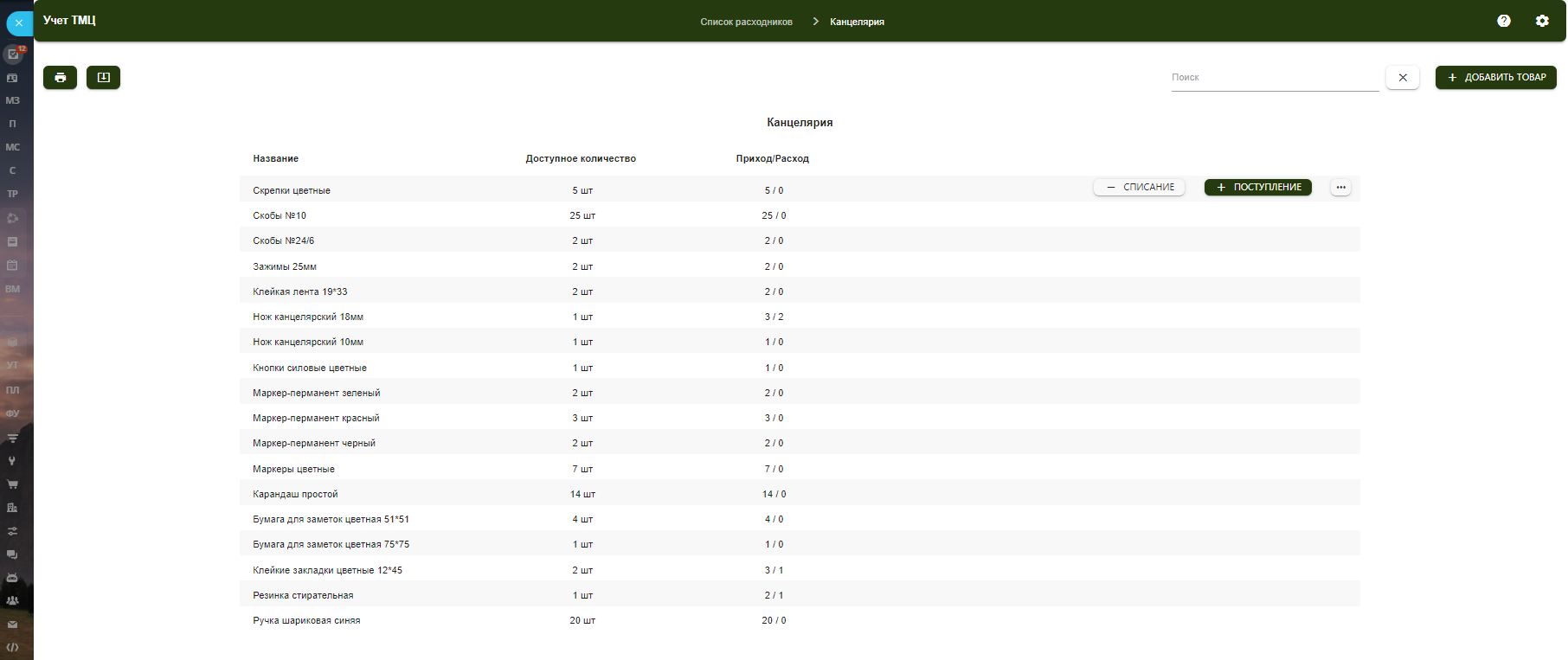Image resolution: width=1568 pixels, height=660 pixels.
Task: Open the help question mark icon
Action: (x=1503, y=21)
